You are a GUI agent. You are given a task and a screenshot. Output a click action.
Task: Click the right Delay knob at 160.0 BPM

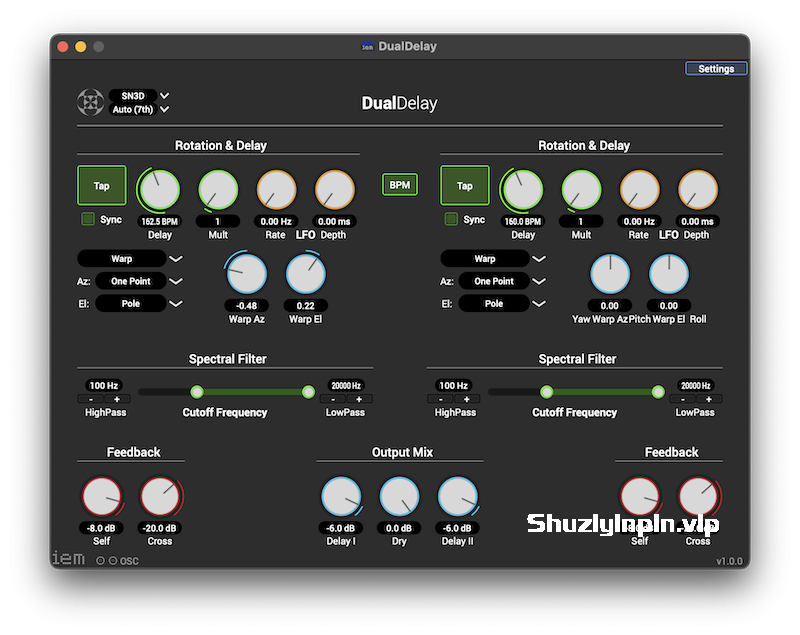[523, 190]
